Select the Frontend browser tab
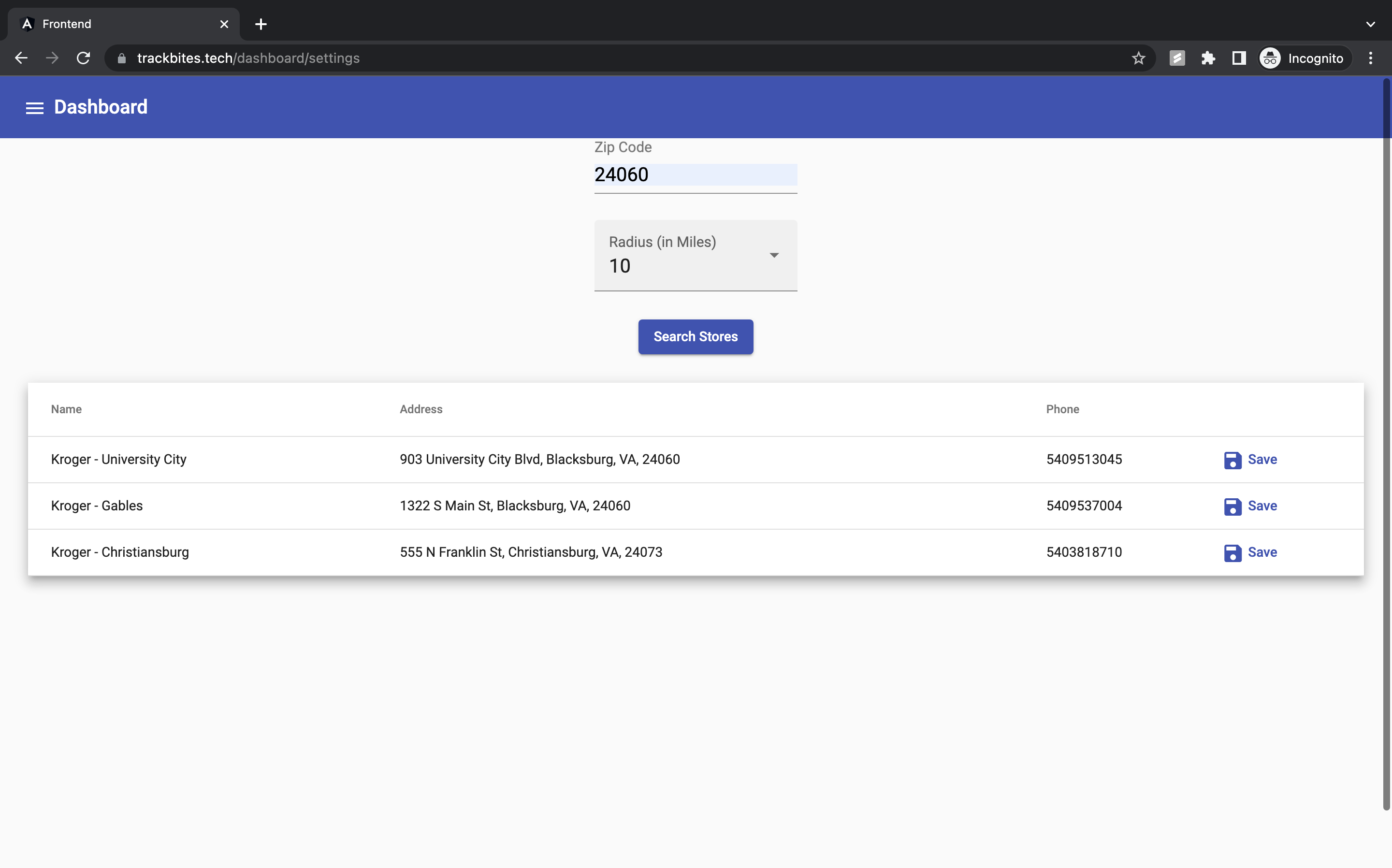The image size is (1392, 868). coord(115,24)
